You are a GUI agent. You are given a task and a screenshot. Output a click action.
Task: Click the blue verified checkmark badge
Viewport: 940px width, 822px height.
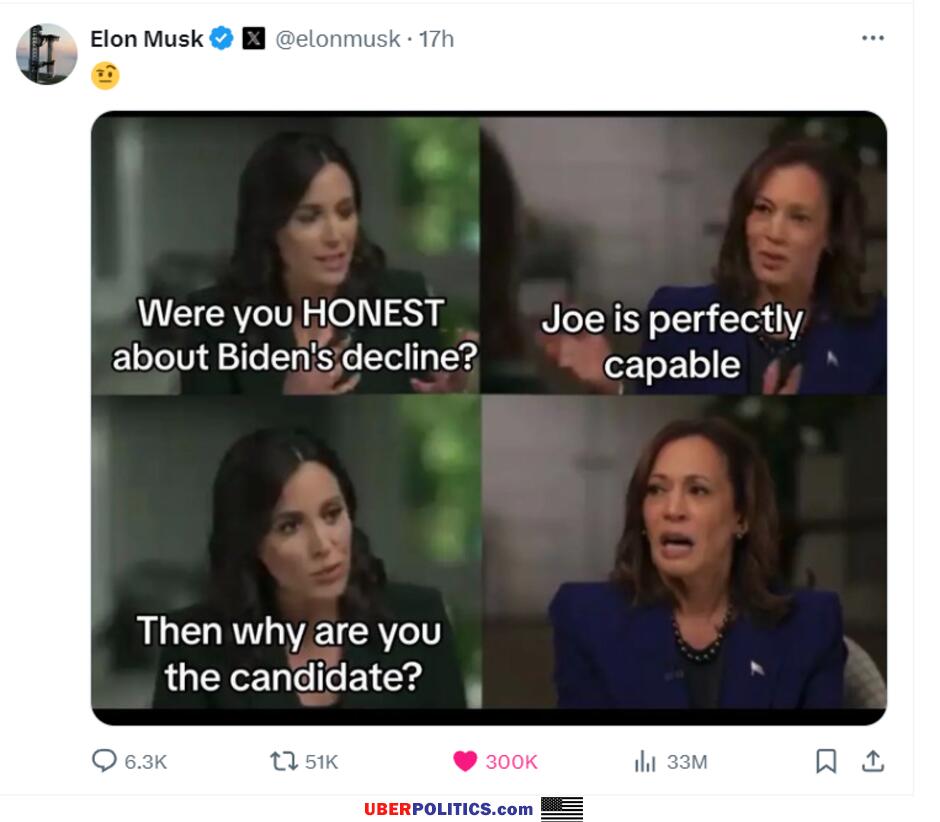(x=222, y=39)
